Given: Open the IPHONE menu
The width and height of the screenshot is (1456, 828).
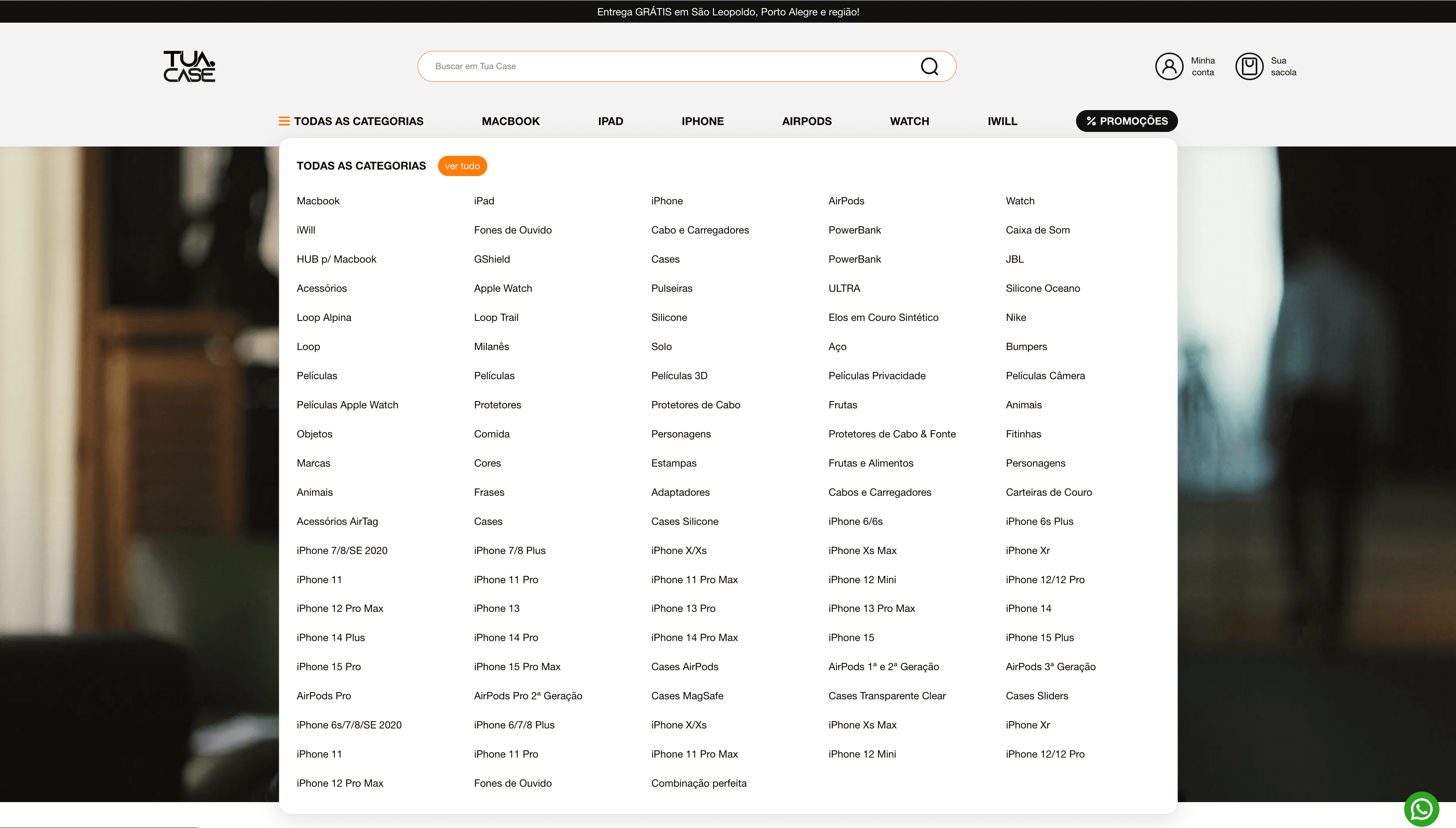Looking at the screenshot, I should [x=702, y=121].
